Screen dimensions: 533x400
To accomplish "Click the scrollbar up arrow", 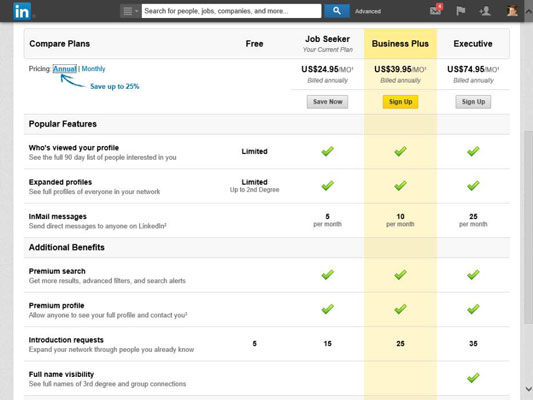I will pyautogui.click(x=529, y=11).
